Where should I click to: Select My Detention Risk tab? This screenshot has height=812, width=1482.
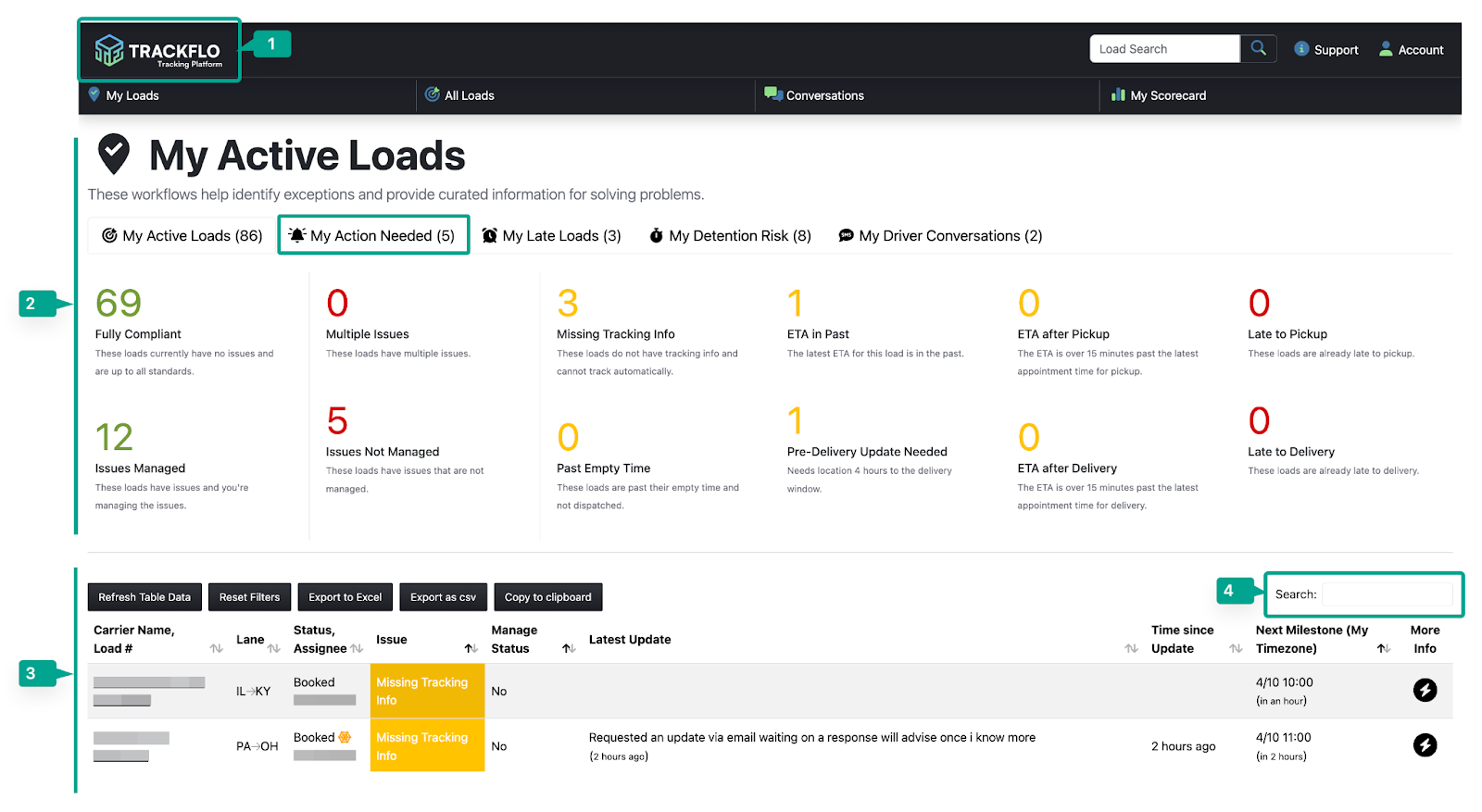(730, 236)
